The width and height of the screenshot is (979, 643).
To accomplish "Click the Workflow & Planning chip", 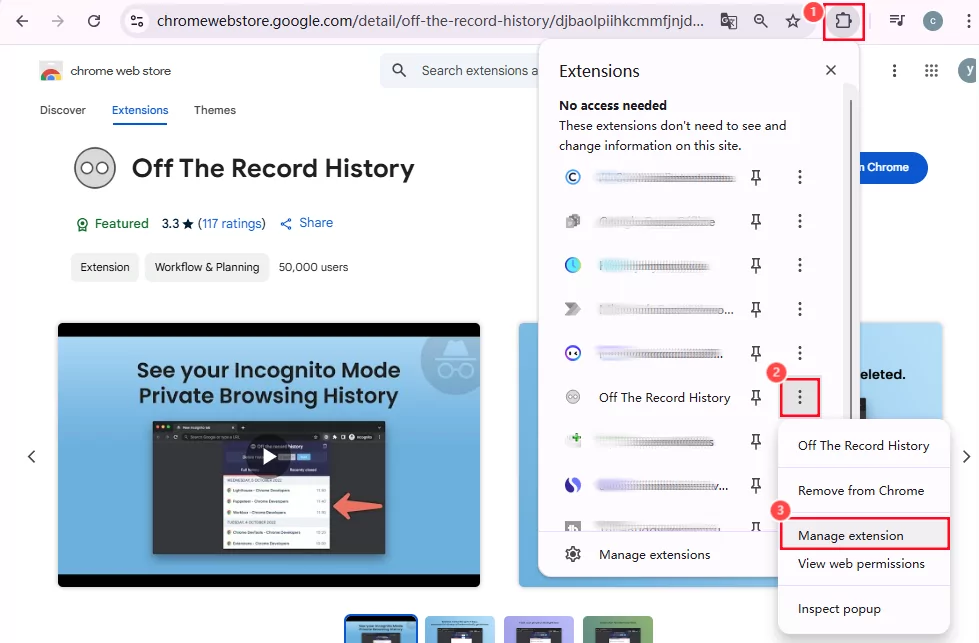I will coord(207,267).
